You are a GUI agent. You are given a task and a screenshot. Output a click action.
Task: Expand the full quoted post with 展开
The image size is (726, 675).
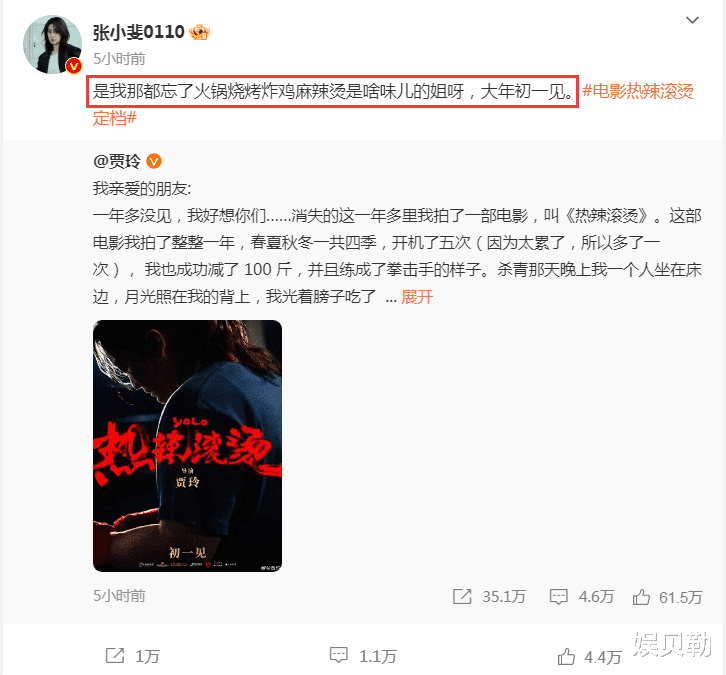pyautogui.click(x=417, y=296)
